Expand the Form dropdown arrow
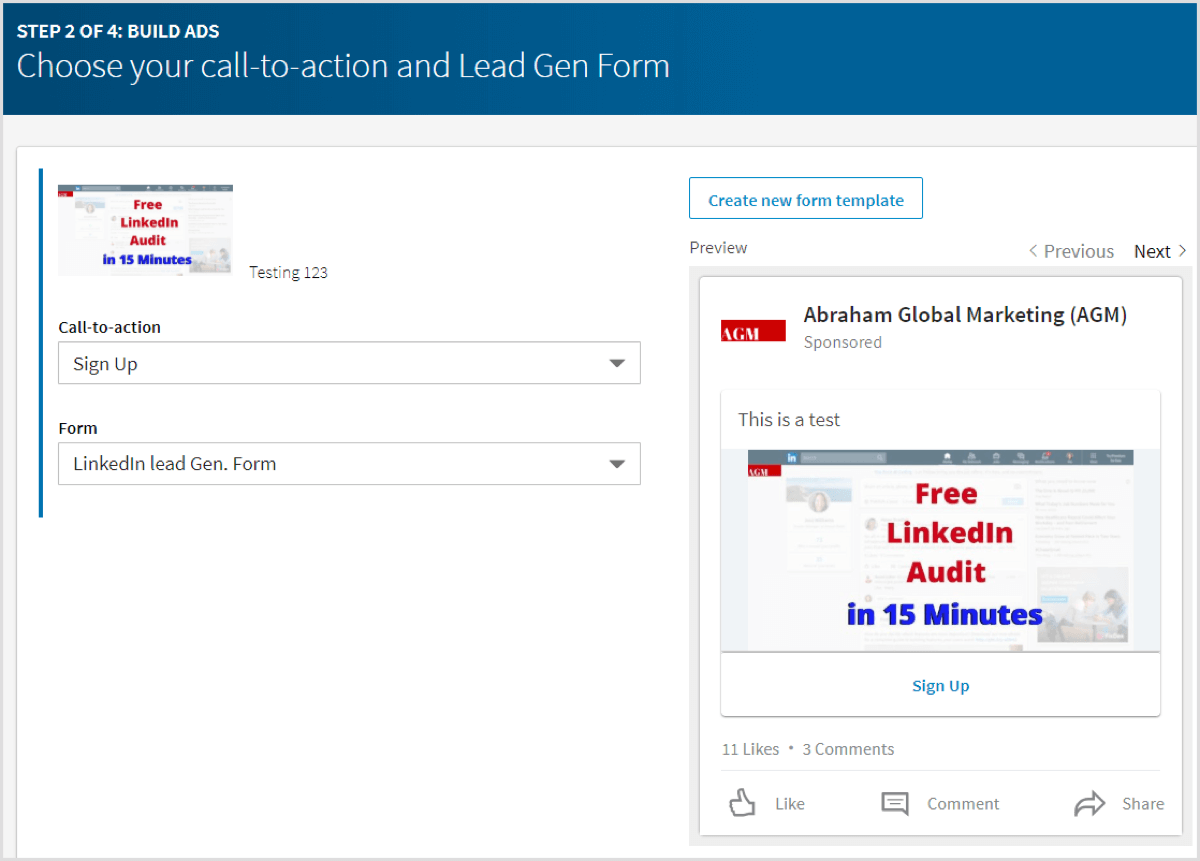The height and width of the screenshot is (861, 1200). tap(617, 464)
